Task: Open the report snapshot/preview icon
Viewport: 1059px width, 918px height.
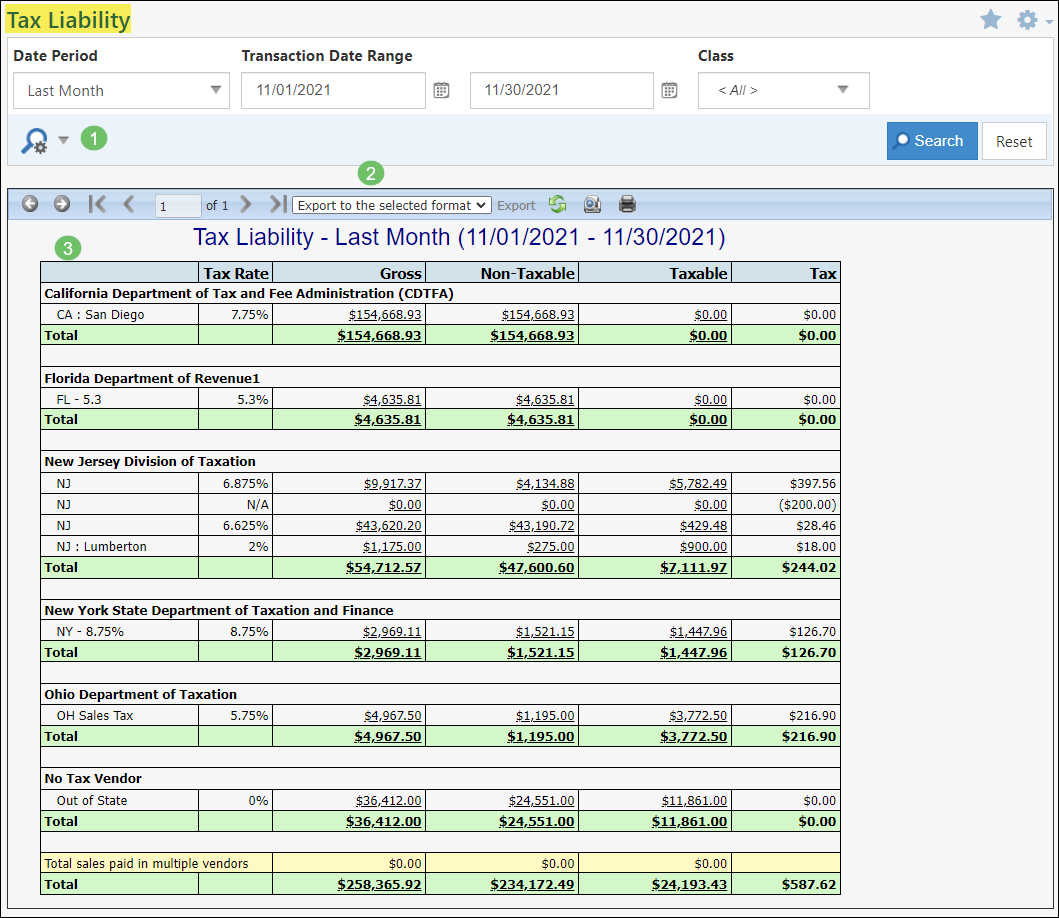Action: 592,204
